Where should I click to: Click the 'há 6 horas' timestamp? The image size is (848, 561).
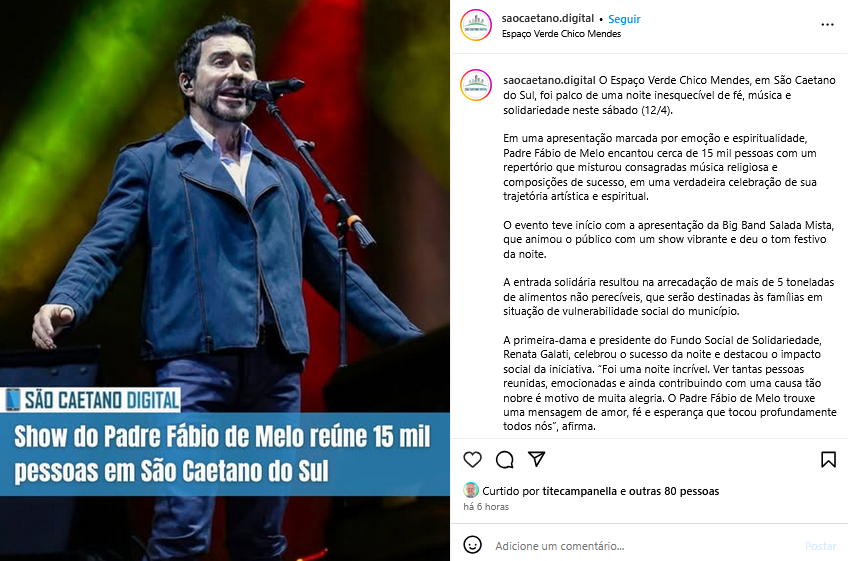coord(486,506)
